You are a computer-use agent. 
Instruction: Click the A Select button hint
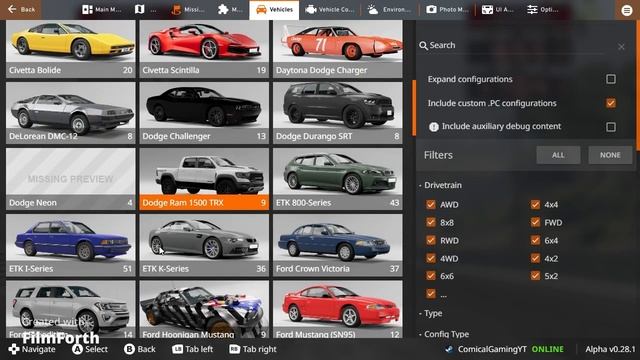pyautogui.click(x=90, y=349)
